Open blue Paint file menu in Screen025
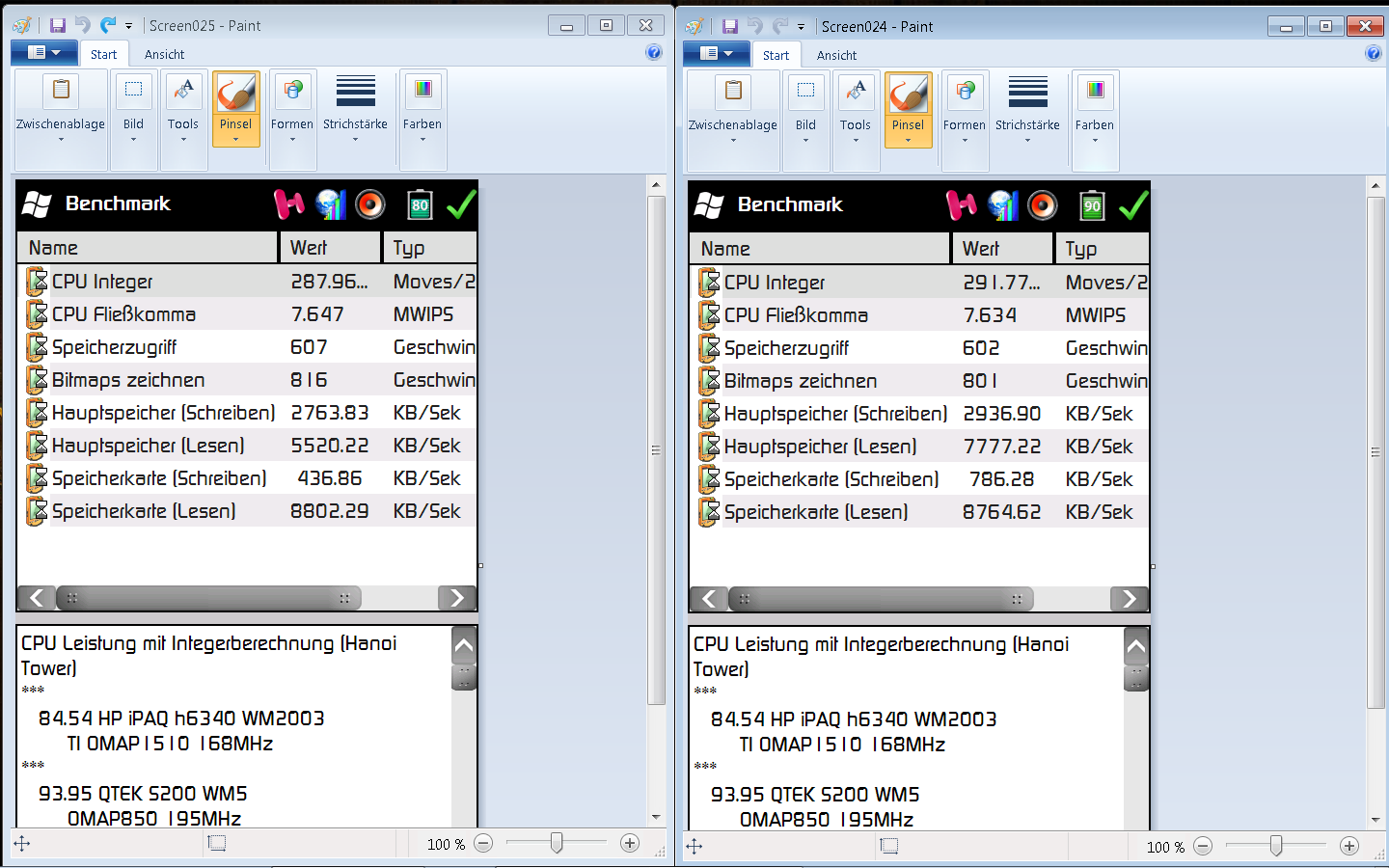The height and width of the screenshot is (868, 1389). (x=44, y=53)
